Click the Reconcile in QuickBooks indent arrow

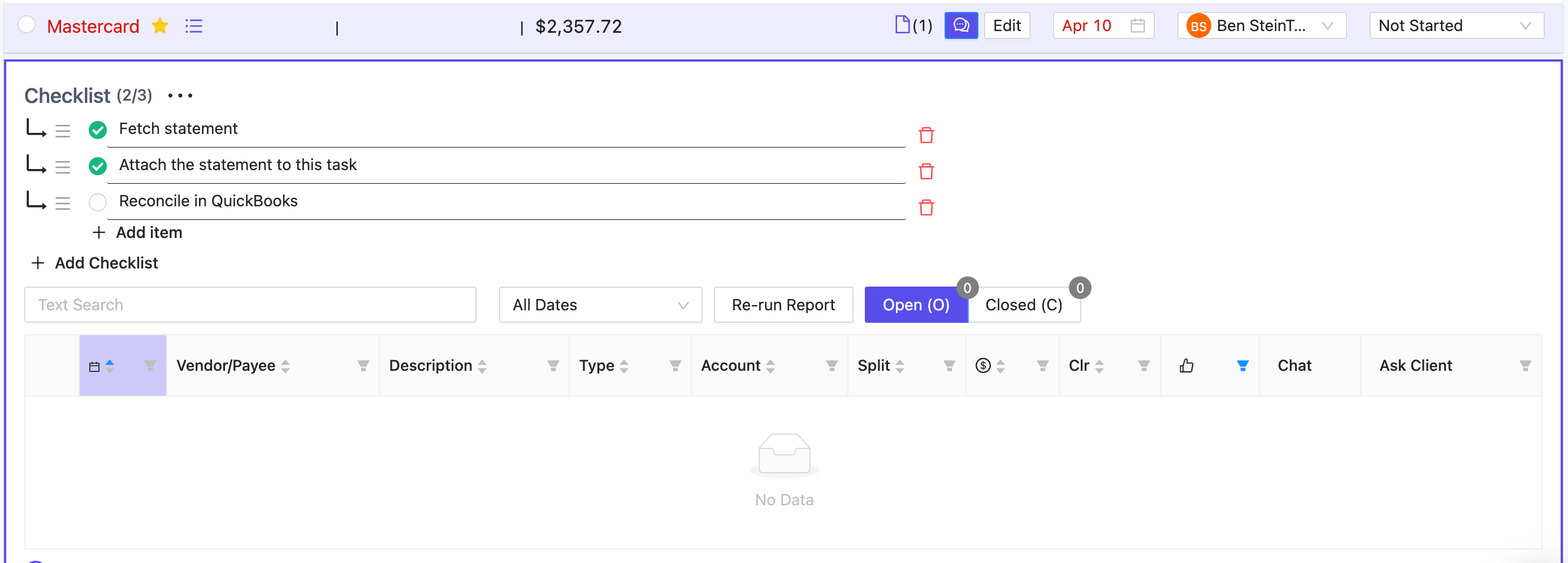[36, 201]
